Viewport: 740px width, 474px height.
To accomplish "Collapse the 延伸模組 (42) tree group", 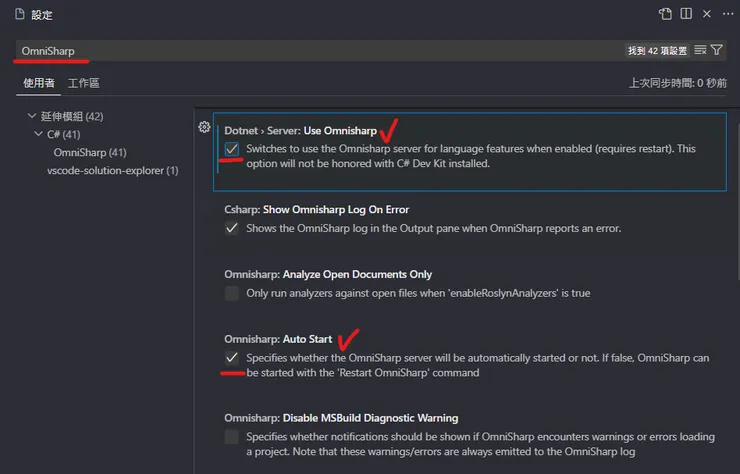I will [x=33, y=116].
